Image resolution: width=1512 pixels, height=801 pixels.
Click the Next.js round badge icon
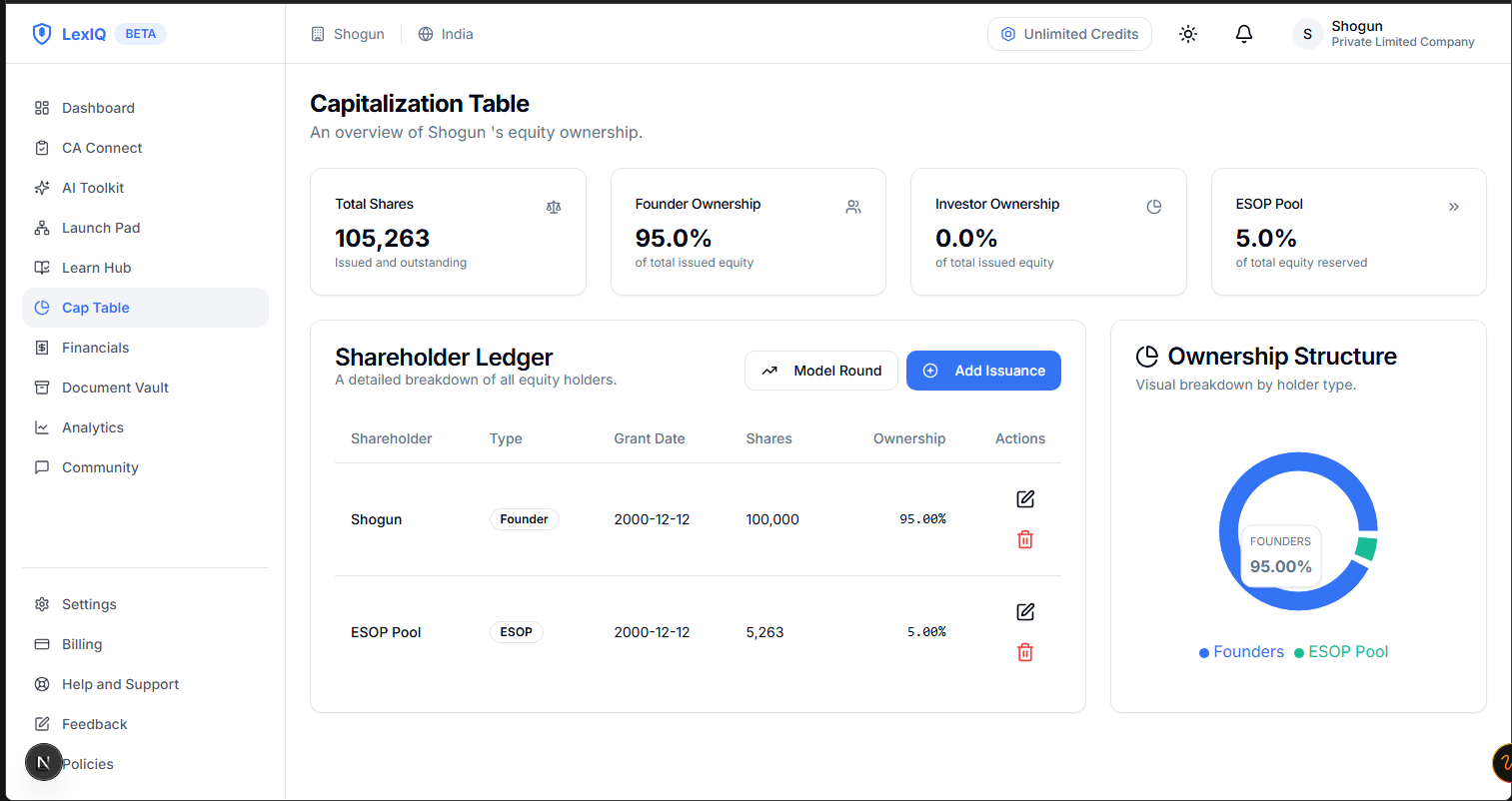(x=43, y=762)
